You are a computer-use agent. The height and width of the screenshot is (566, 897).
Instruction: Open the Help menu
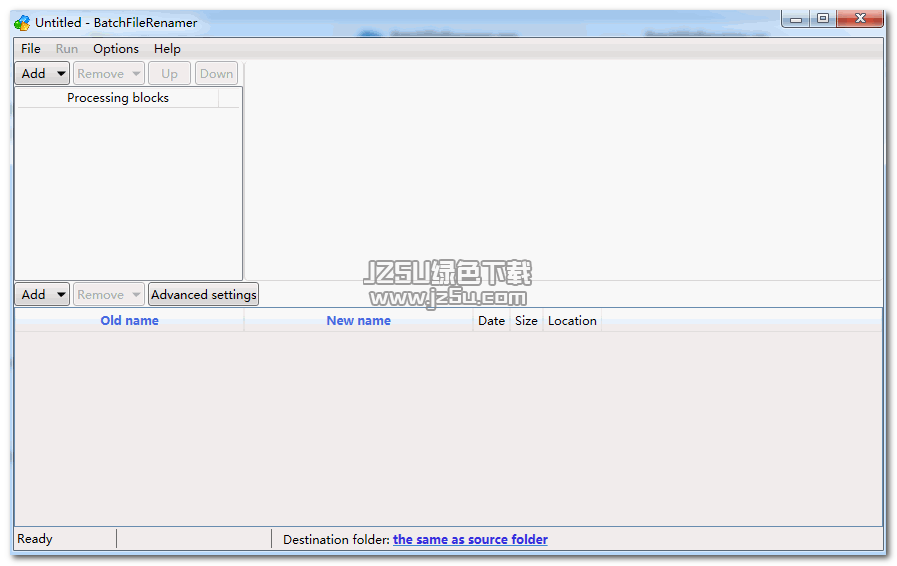(167, 49)
